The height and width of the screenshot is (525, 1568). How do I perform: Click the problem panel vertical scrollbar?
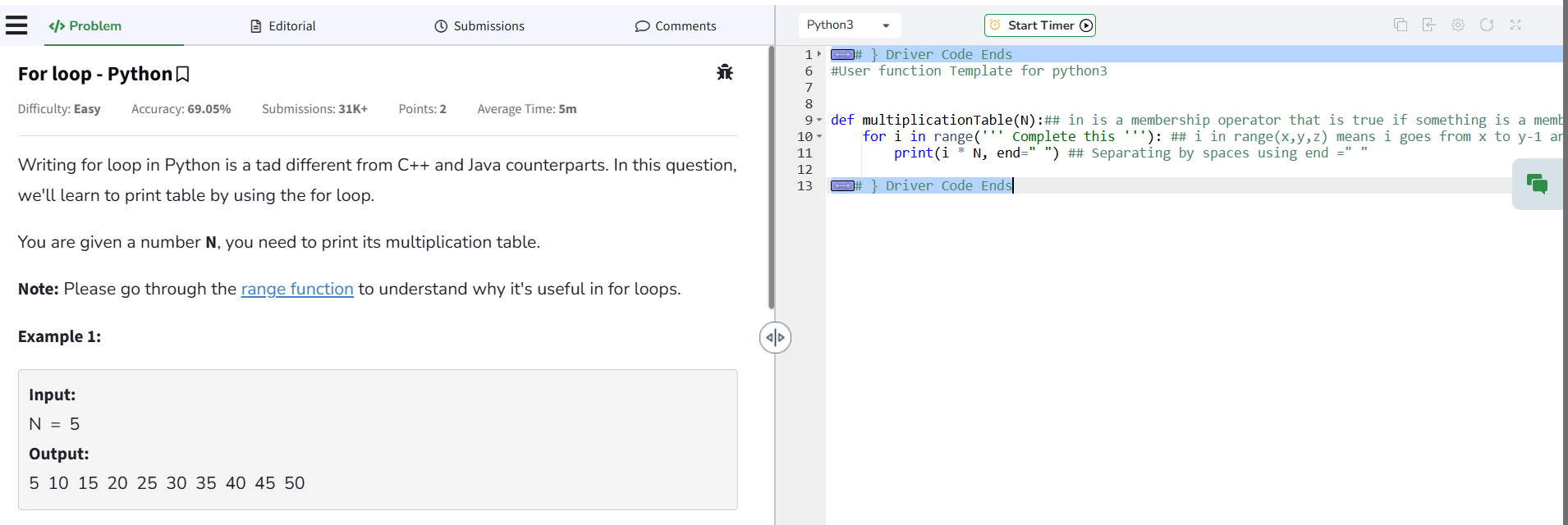pos(771,177)
